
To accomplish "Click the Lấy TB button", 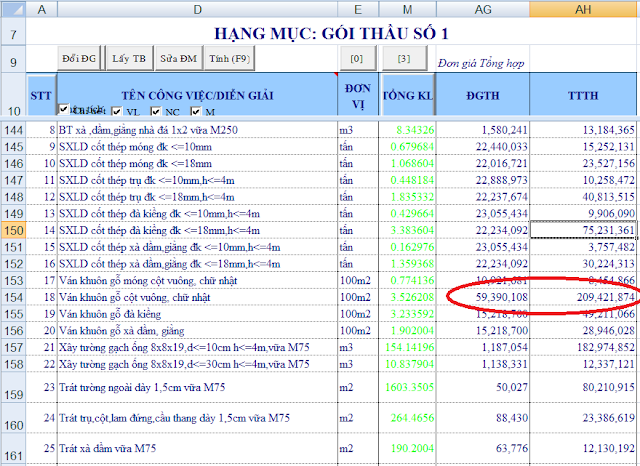I will pyautogui.click(x=129, y=58).
